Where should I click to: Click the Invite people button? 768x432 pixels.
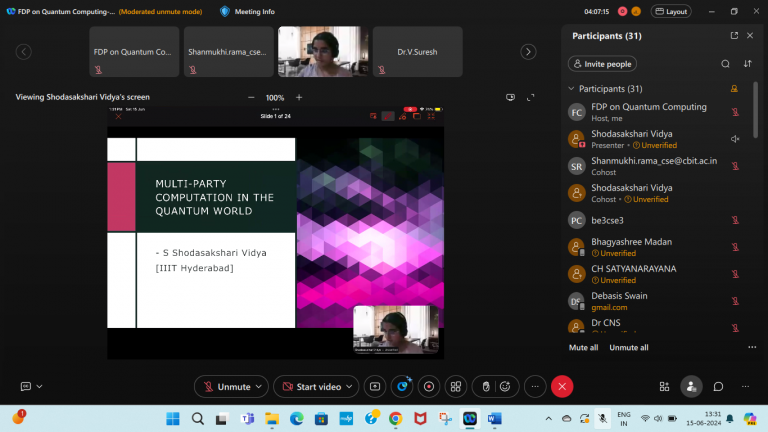click(x=602, y=64)
